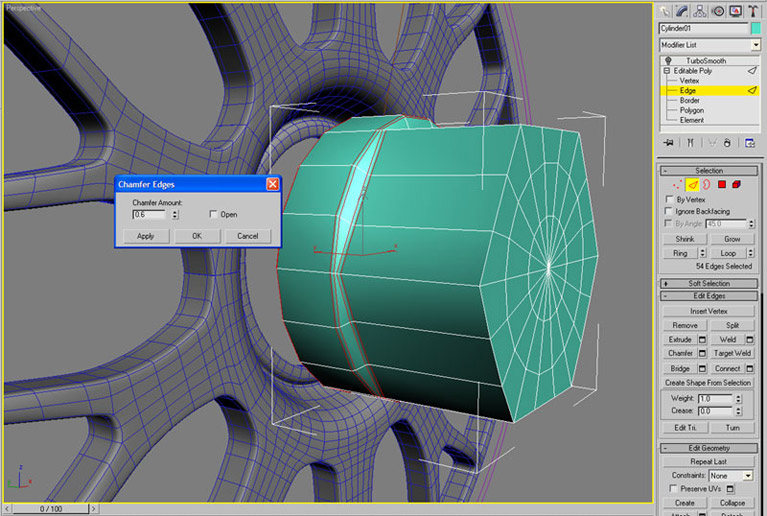The height and width of the screenshot is (516, 767).
Task: Select the Vertex sub-object icon in Selection
Action: pyautogui.click(x=679, y=185)
